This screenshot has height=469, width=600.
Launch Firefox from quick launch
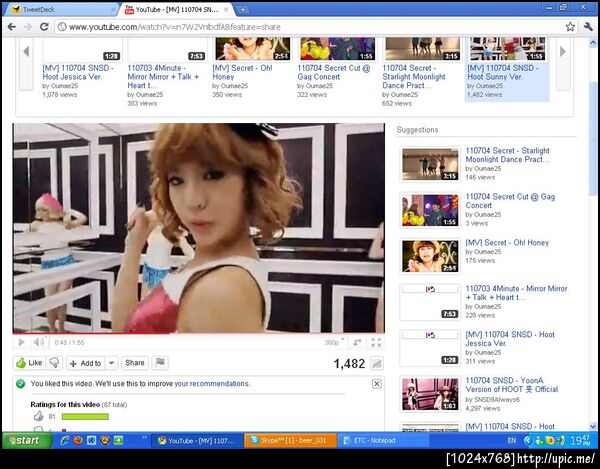coord(78,440)
